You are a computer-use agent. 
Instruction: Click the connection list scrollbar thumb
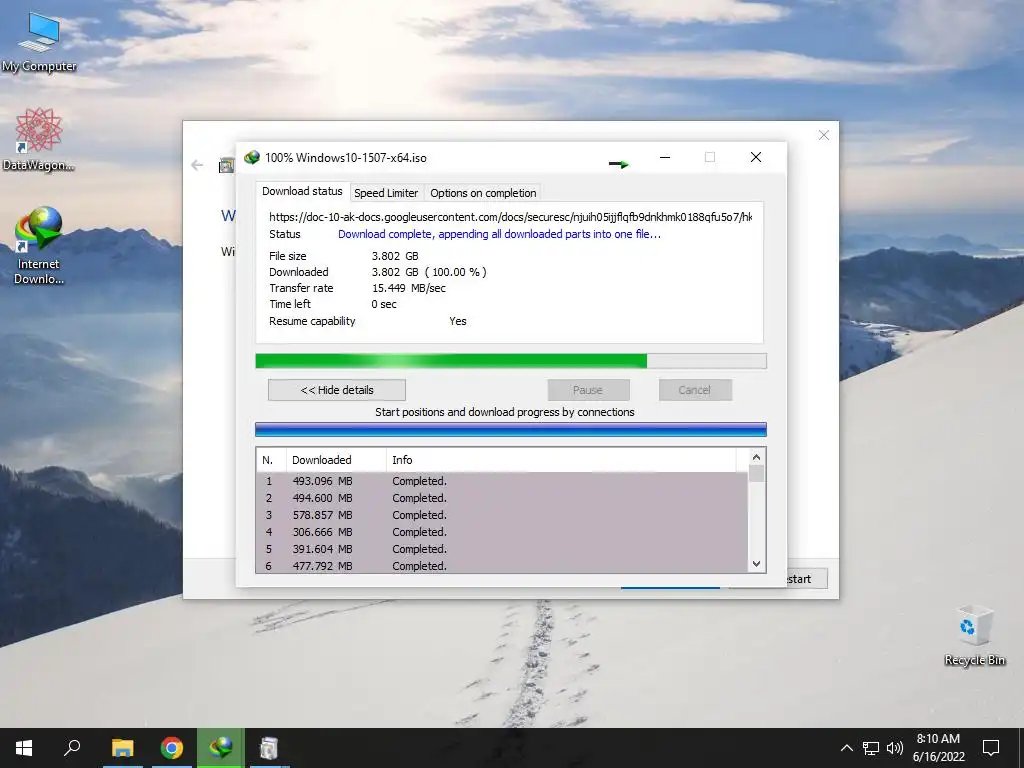point(756,473)
